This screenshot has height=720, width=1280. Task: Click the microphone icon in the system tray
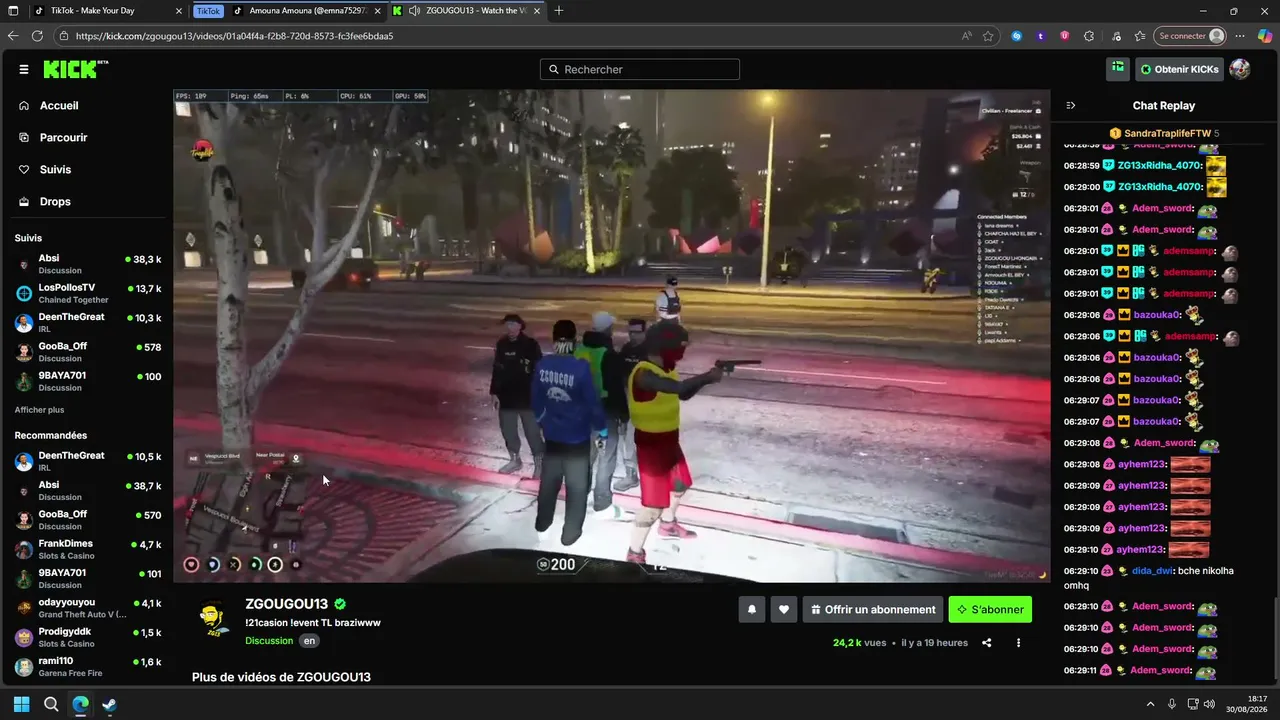[1171, 704]
